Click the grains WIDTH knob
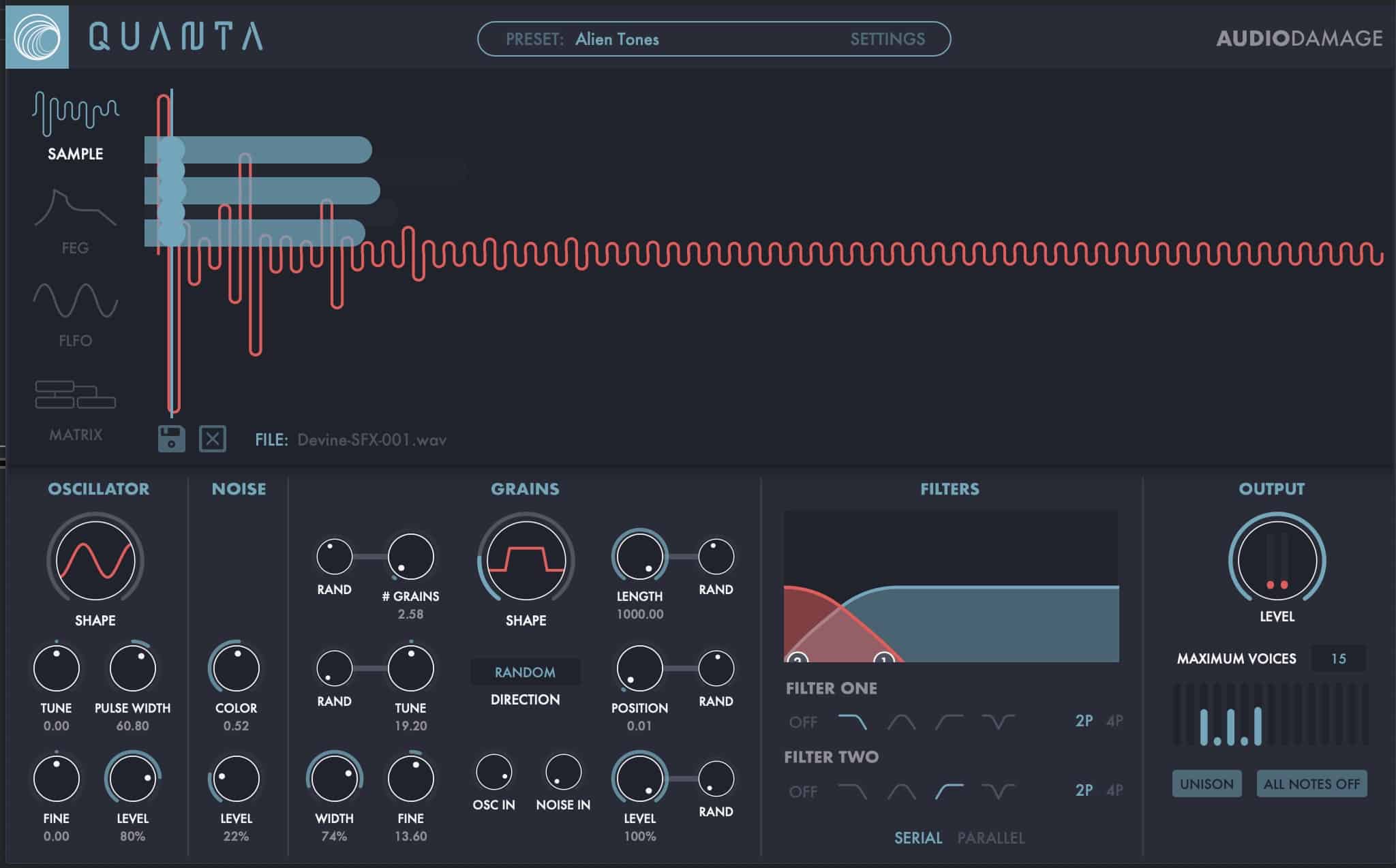This screenshot has width=1396, height=868. pos(334,779)
